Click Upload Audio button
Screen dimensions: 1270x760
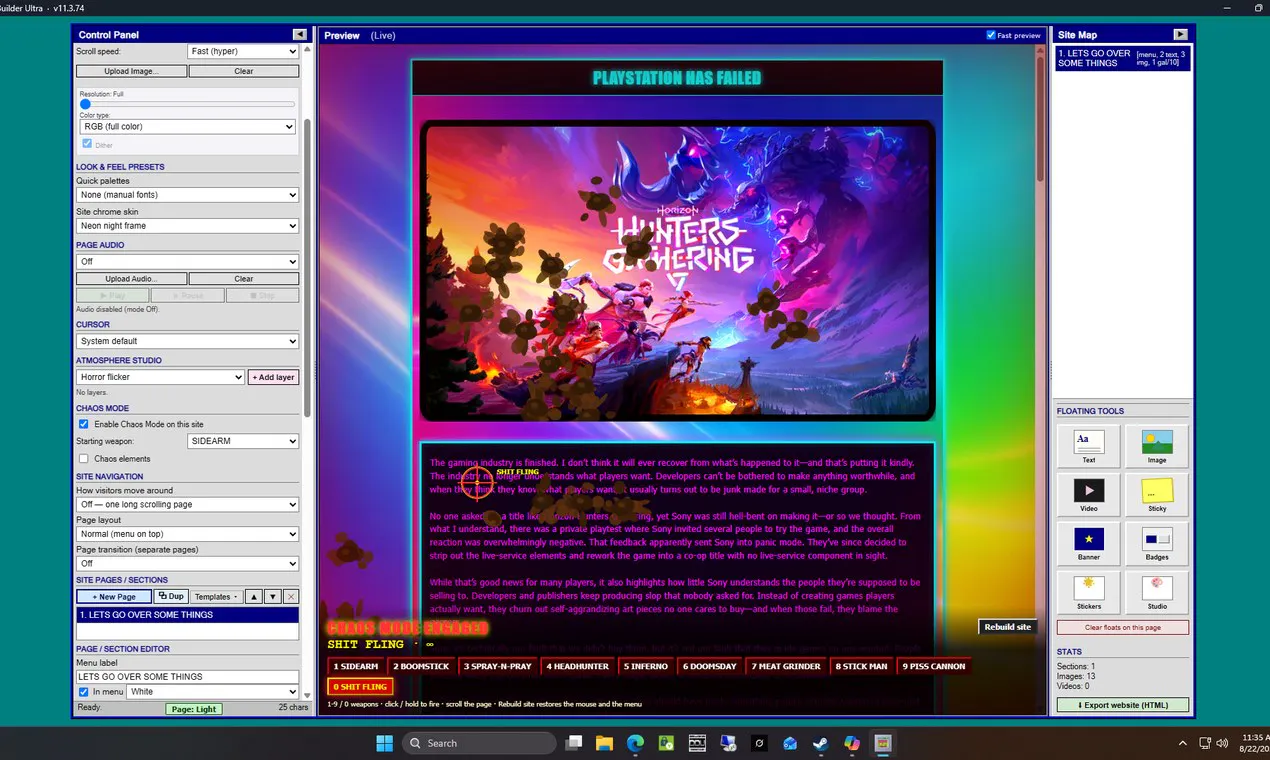tap(131, 279)
